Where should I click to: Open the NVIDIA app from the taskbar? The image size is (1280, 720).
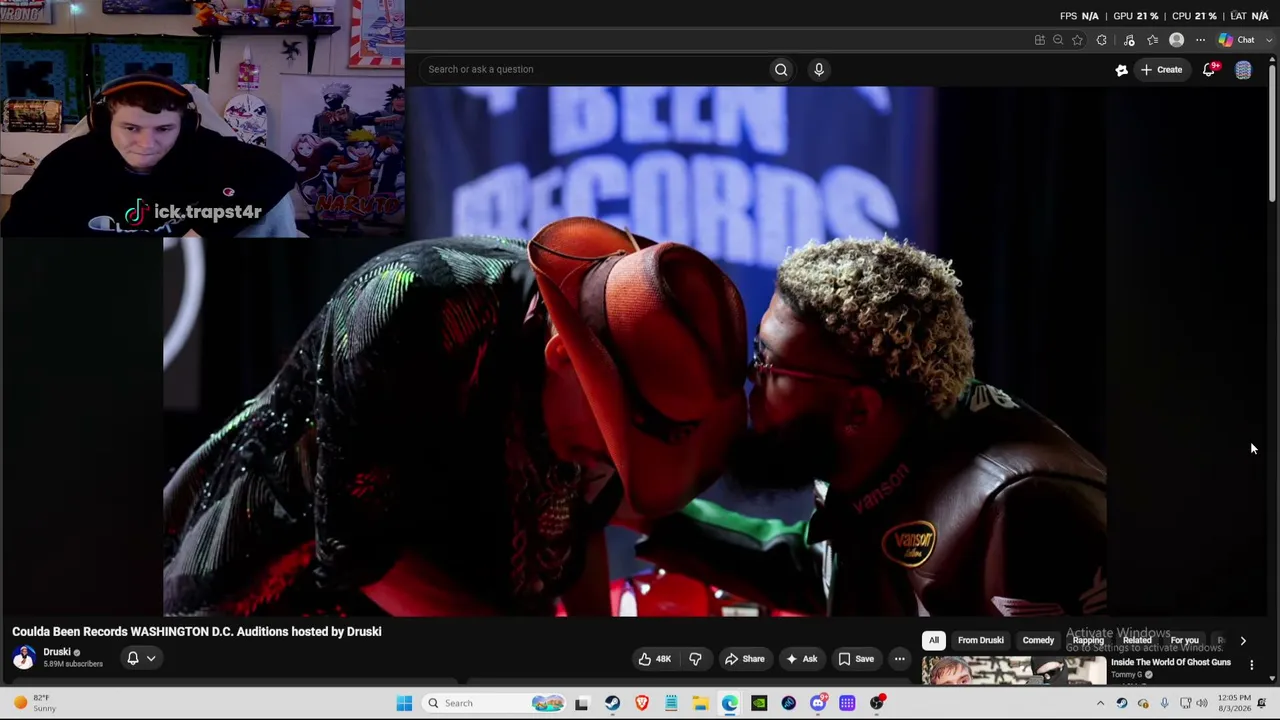pos(759,703)
